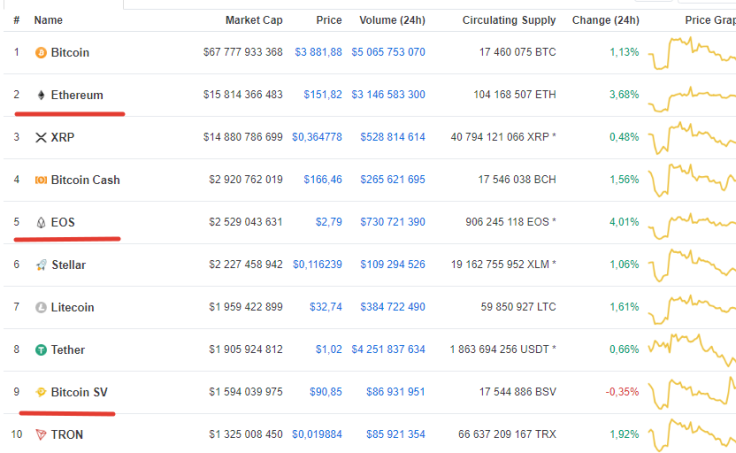Open the Bitcoin SV name link
The width and height of the screenshot is (736, 453).
[79, 392]
